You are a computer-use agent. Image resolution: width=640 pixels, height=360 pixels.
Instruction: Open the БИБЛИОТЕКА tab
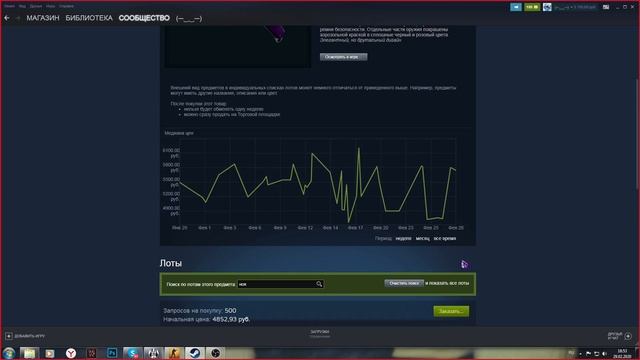pos(89,18)
